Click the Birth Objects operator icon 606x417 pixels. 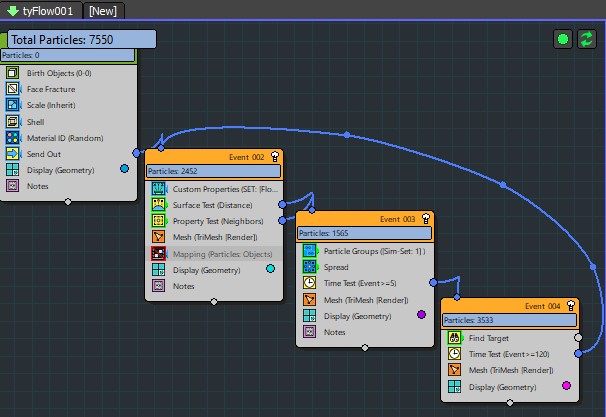coord(12,73)
